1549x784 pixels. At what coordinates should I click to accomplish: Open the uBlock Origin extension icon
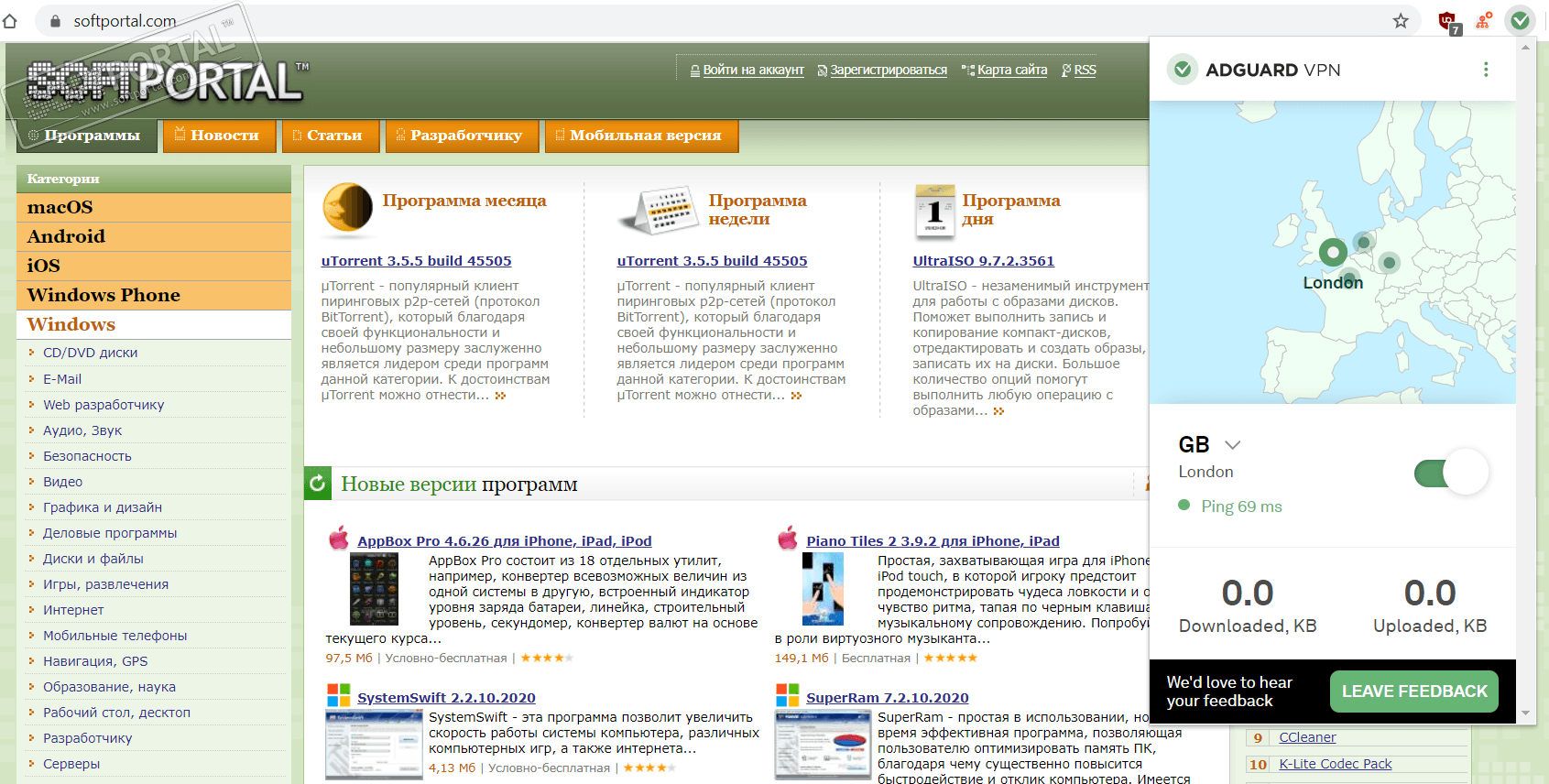coord(1448,22)
